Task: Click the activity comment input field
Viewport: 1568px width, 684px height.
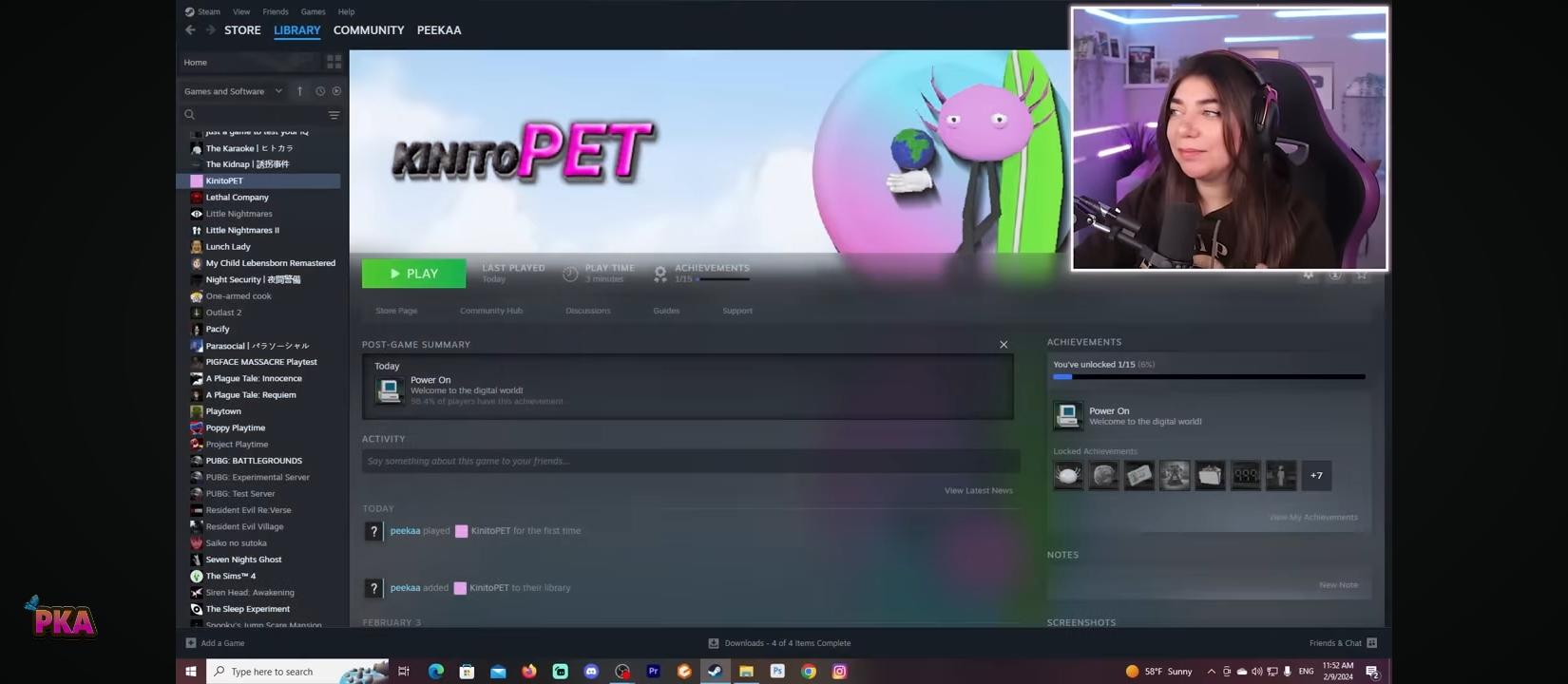Action: click(x=690, y=461)
